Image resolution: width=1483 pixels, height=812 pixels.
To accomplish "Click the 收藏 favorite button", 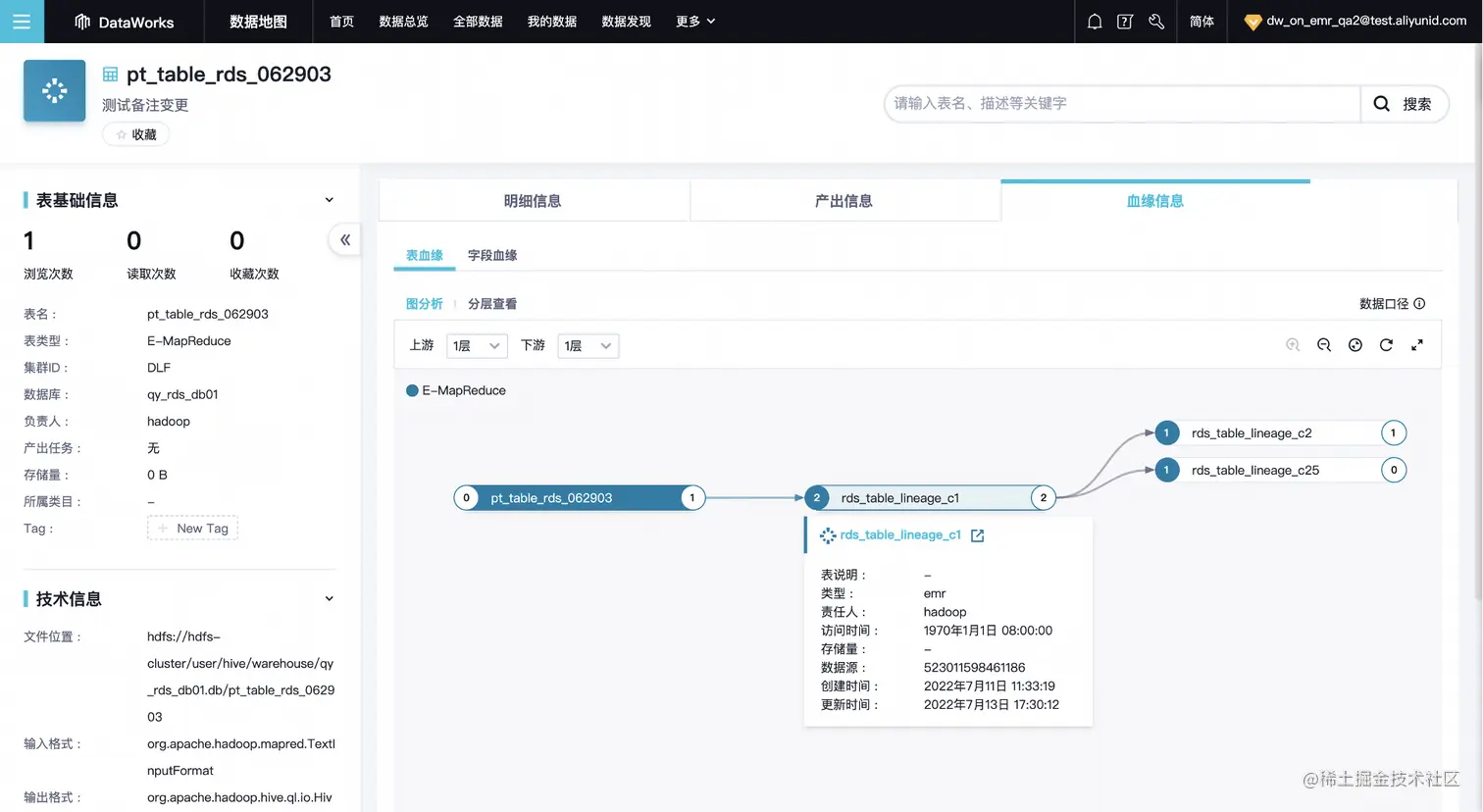I will 136,135.
